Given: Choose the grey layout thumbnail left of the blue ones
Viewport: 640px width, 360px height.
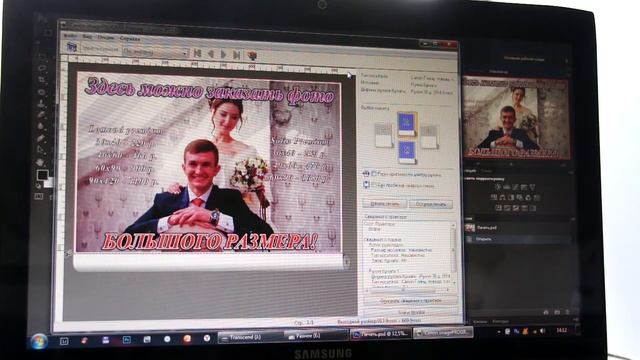Looking at the screenshot, I should click(x=383, y=135).
